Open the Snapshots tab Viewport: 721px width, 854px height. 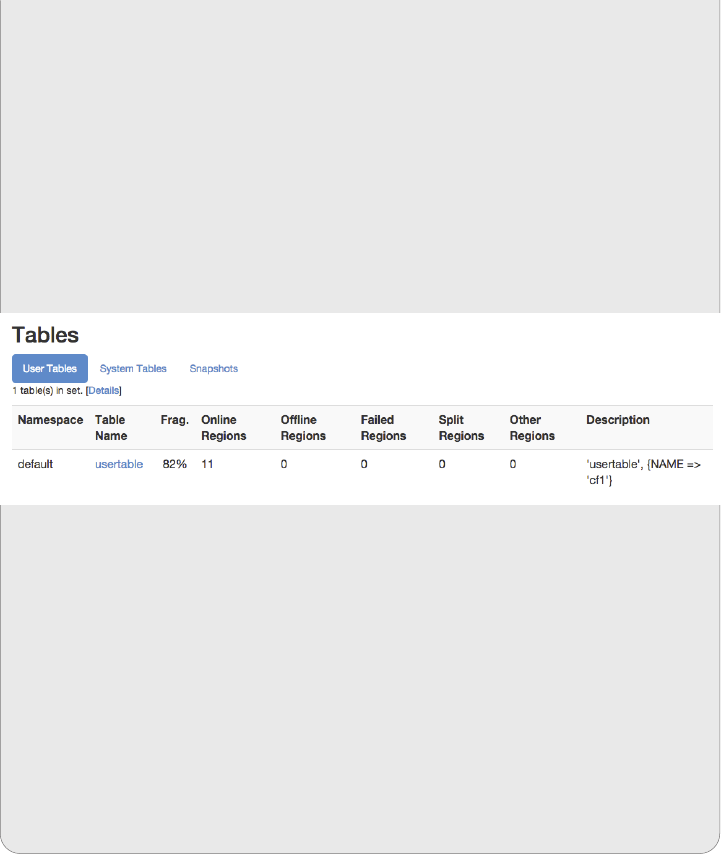point(214,369)
